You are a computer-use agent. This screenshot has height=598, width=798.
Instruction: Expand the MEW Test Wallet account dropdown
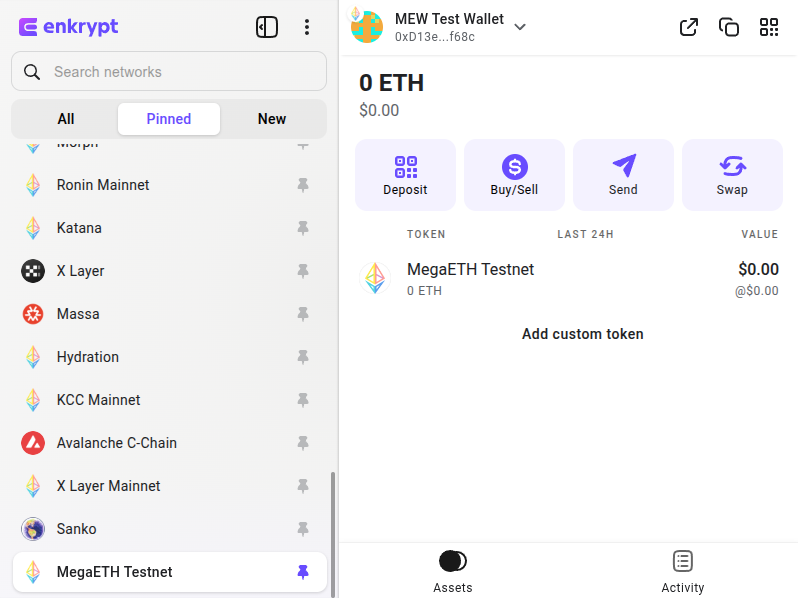(x=520, y=27)
